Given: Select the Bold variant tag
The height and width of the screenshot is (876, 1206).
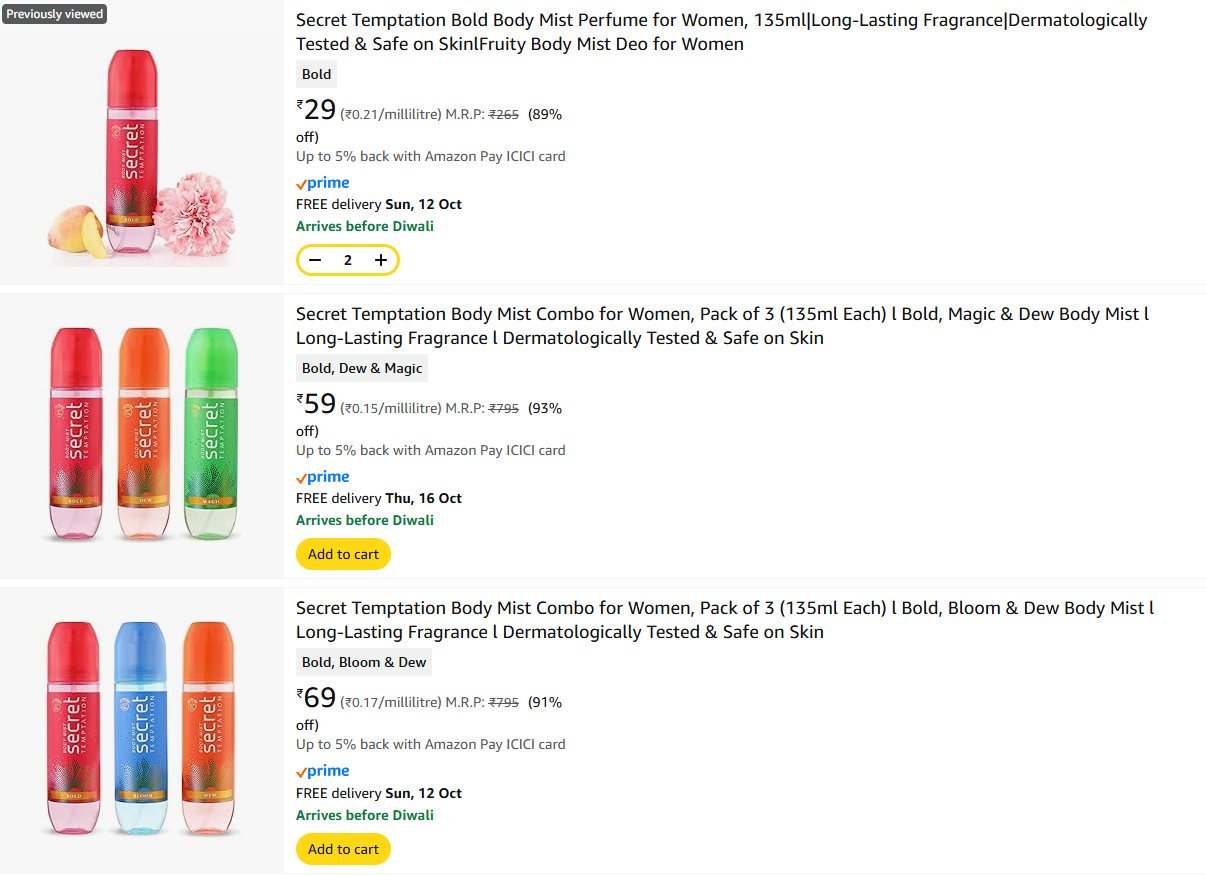Looking at the screenshot, I should tap(316, 74).
